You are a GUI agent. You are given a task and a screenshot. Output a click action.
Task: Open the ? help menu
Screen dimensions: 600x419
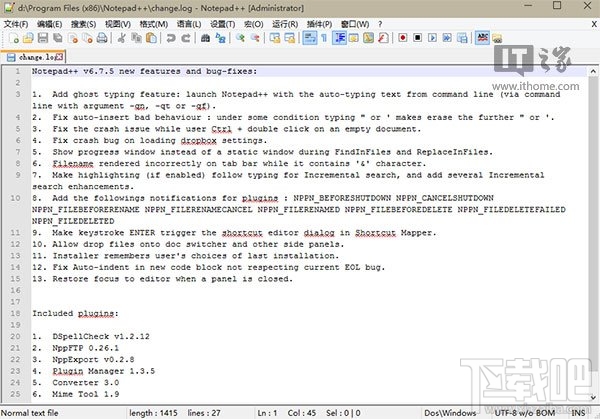[380, 24]
